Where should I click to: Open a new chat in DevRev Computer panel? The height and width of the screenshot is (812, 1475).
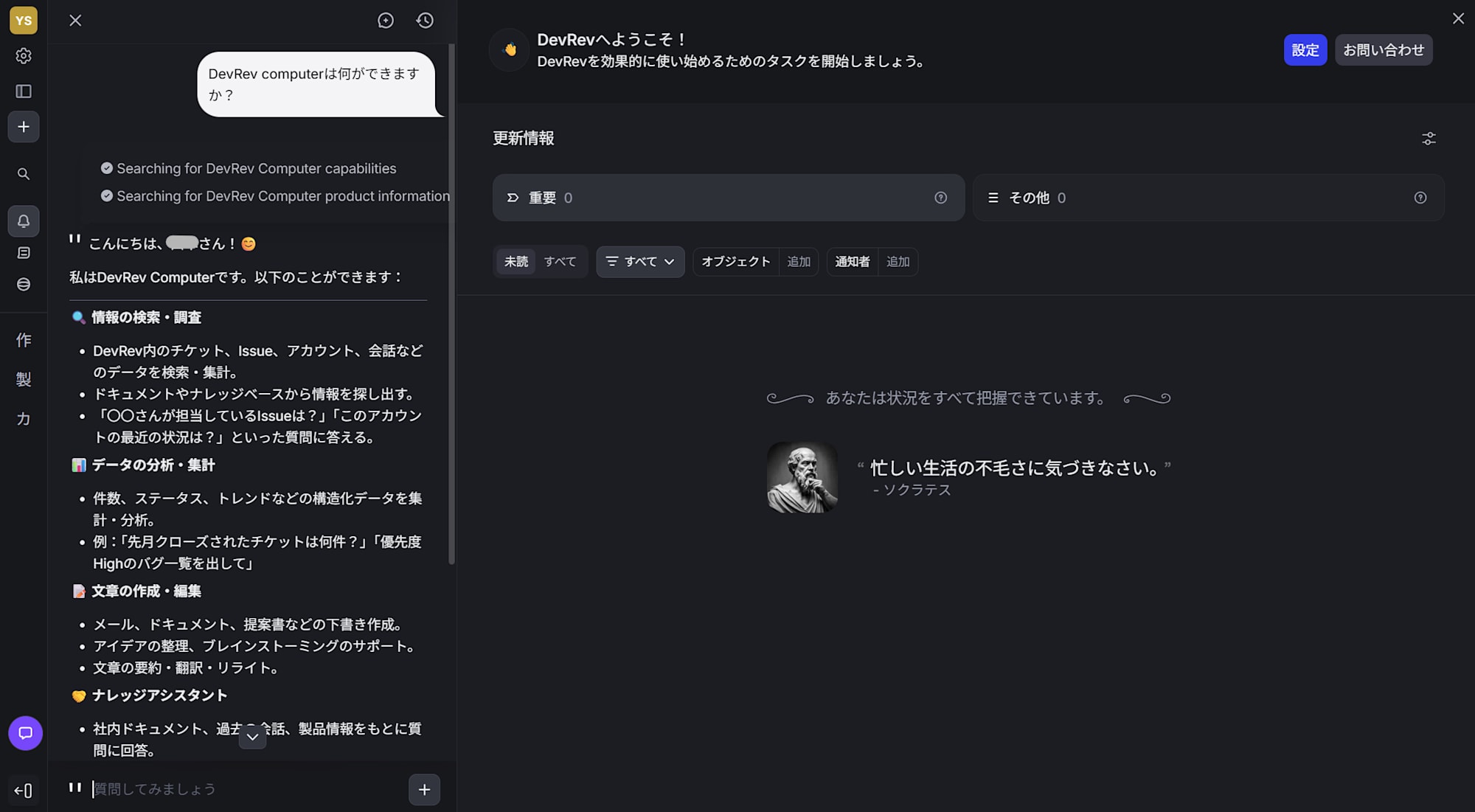tap(386, 20)
